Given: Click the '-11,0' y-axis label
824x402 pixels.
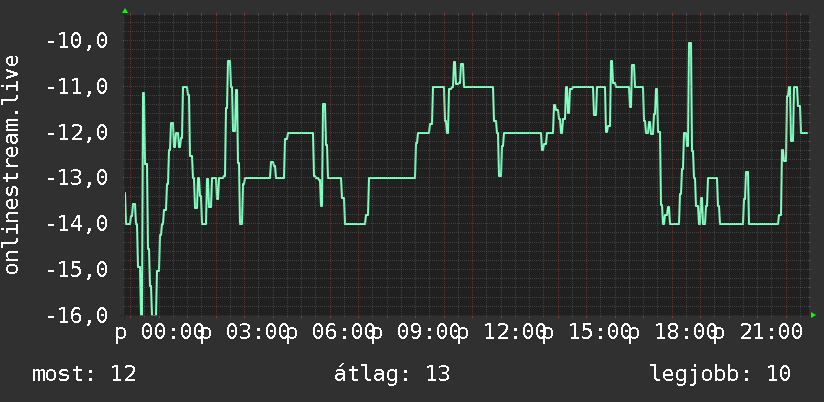Looking at the screenshot, I should [x=77, y=86].
